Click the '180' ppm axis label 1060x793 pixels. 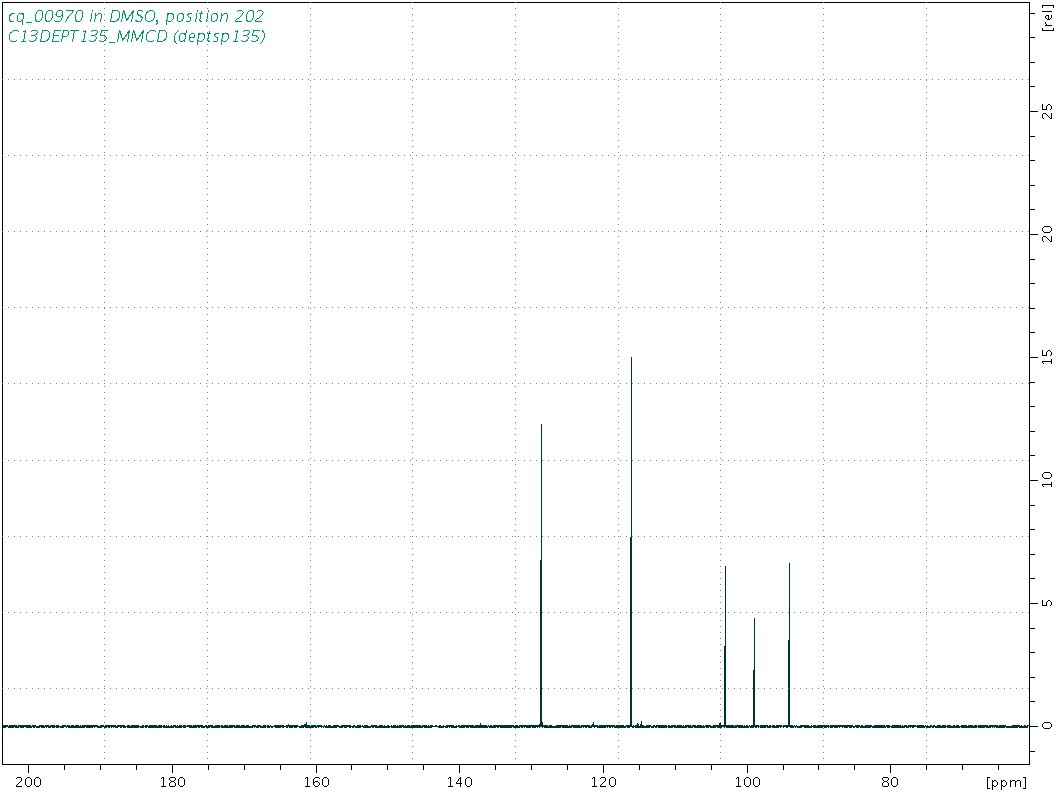172,782
